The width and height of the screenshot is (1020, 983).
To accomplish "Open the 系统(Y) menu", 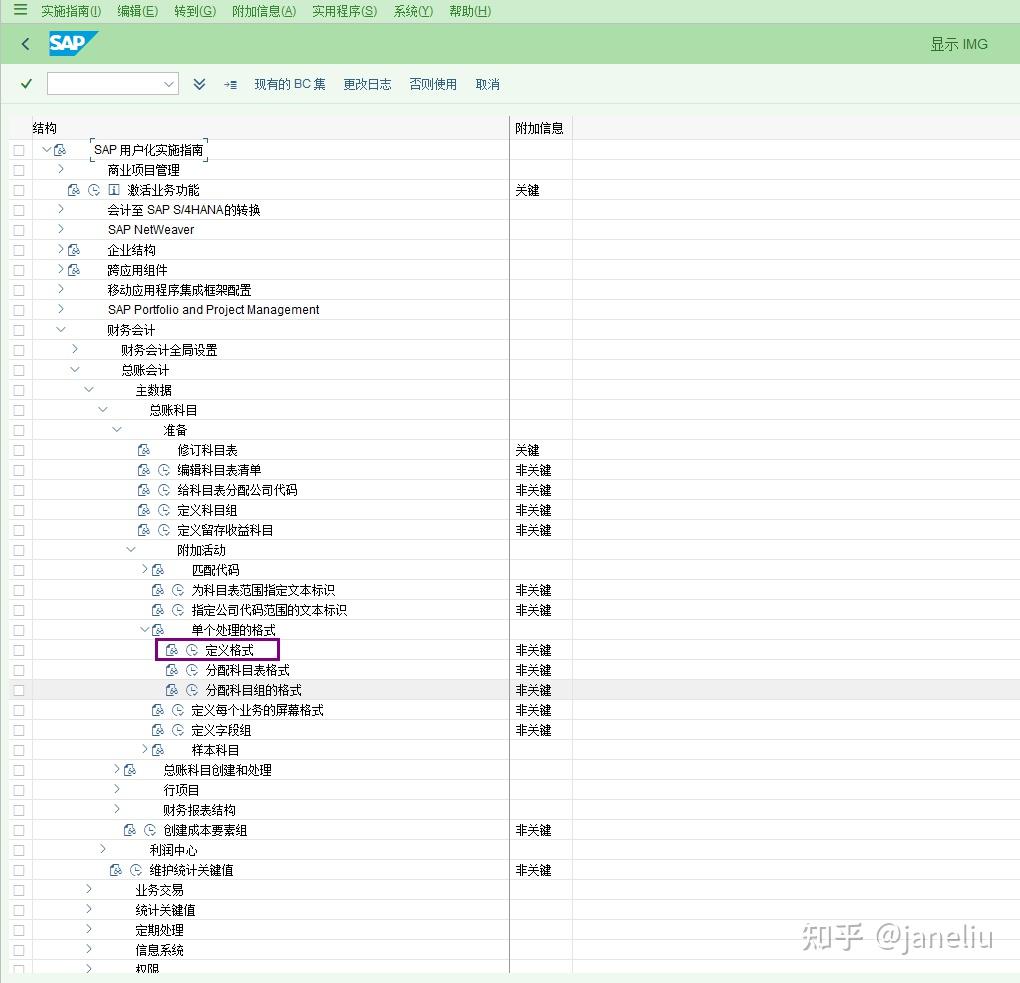I will click(412, 11).
